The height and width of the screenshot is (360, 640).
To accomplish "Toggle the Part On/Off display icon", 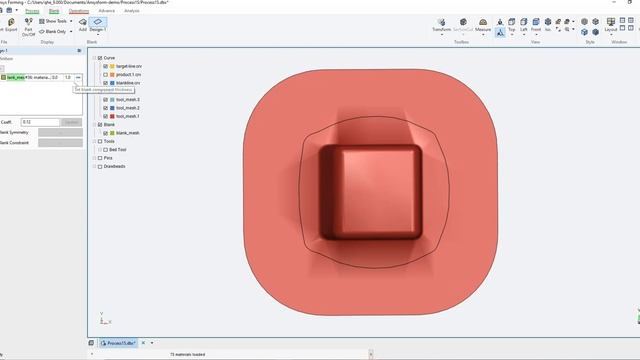I will [29, 22].
